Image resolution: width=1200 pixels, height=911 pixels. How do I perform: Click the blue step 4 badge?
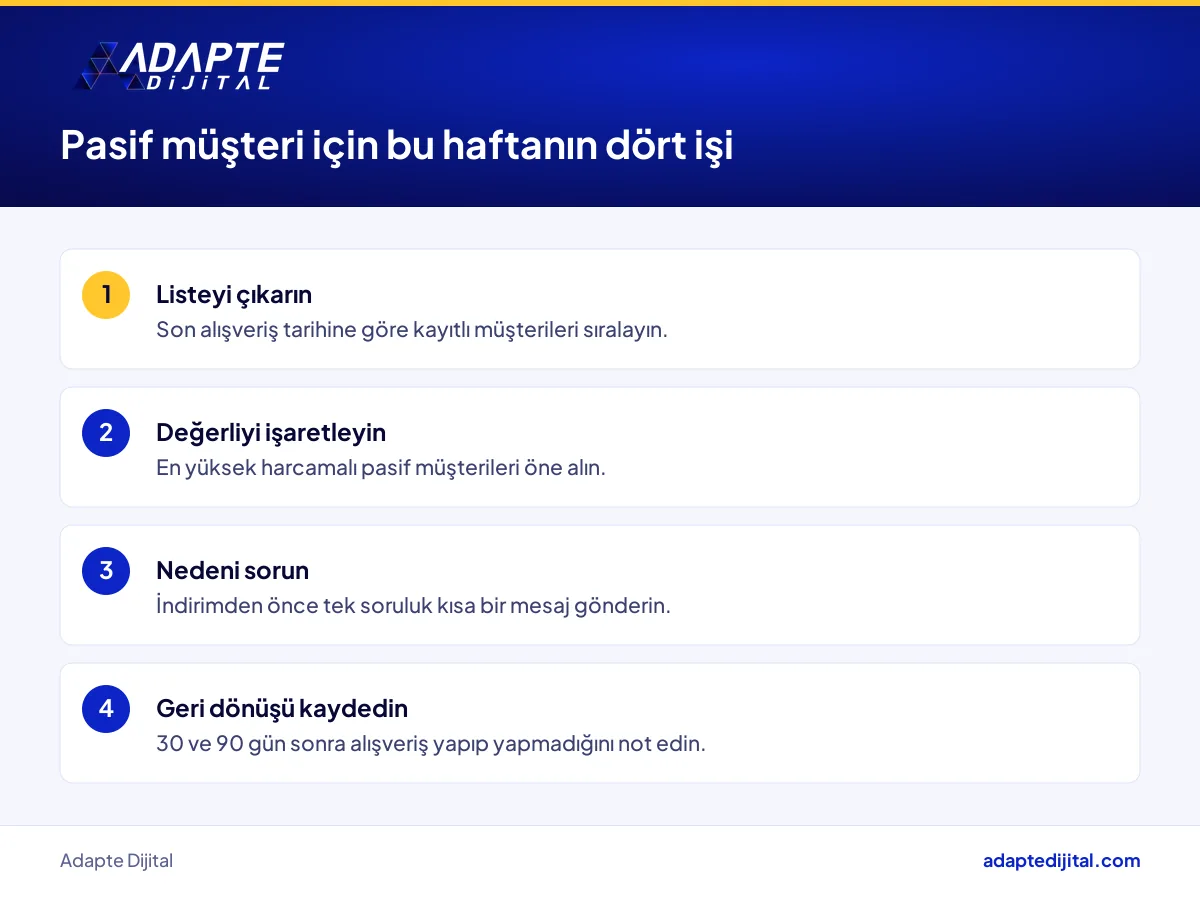click(x=106, y=709)
